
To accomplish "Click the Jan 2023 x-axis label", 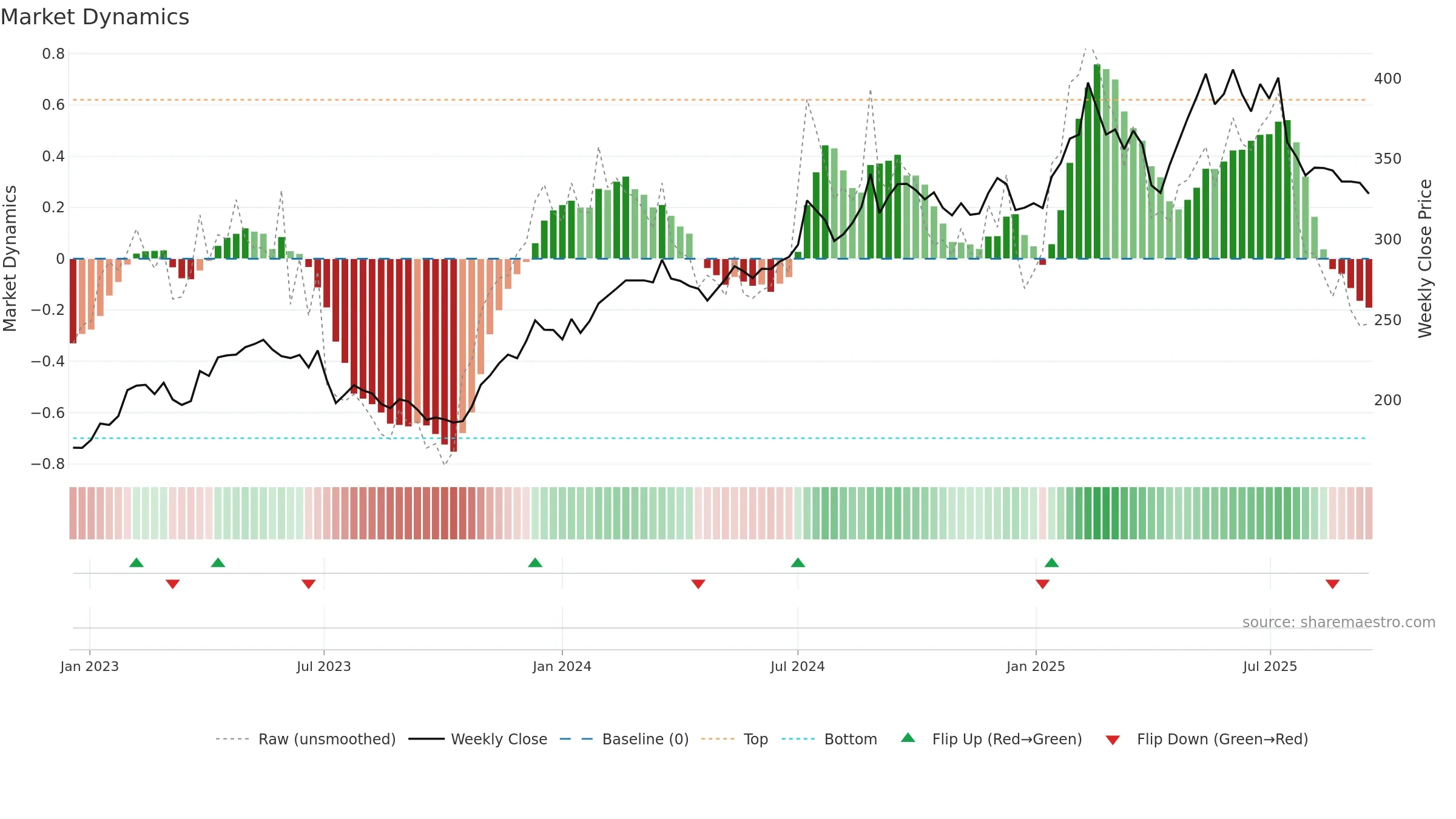I will 90,666.
